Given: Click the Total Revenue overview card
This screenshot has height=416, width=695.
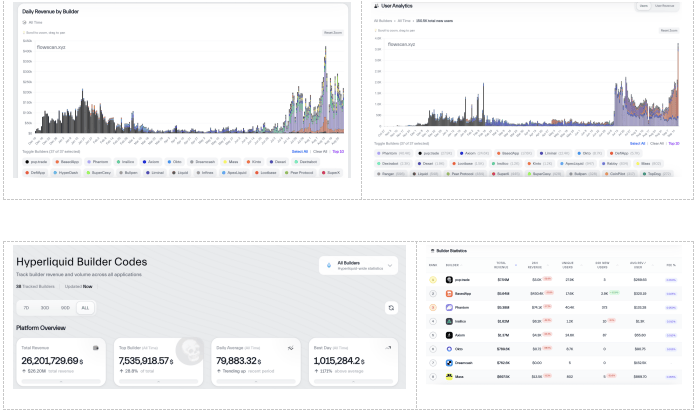Looking at the screenshot, I should click(58, 362).
